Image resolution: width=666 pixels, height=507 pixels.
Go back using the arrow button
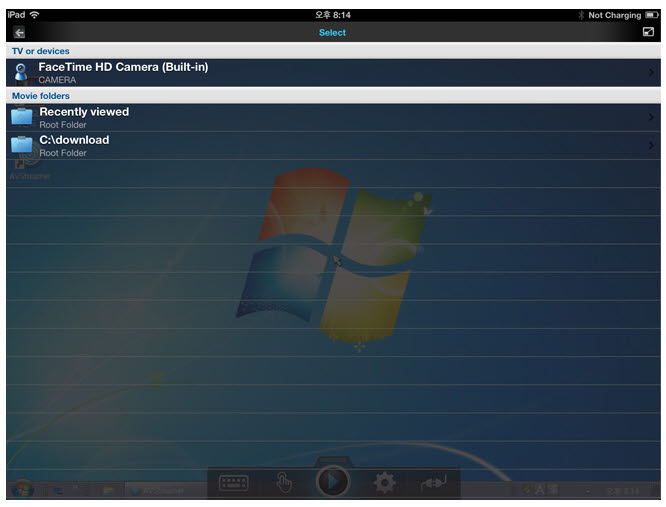(x=19, y=33)
